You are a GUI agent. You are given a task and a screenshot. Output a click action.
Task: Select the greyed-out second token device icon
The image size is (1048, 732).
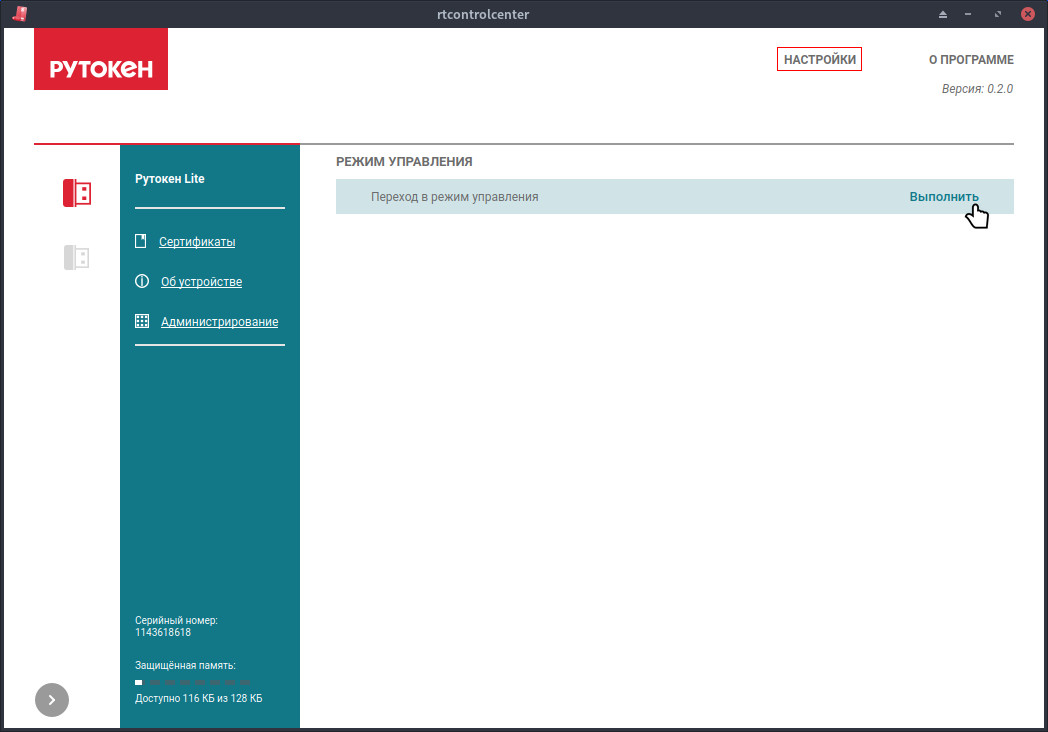click(77, 257)
